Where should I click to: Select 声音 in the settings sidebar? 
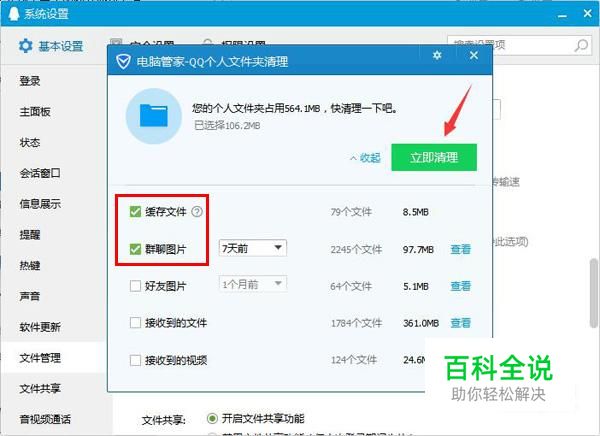point(30,296)
